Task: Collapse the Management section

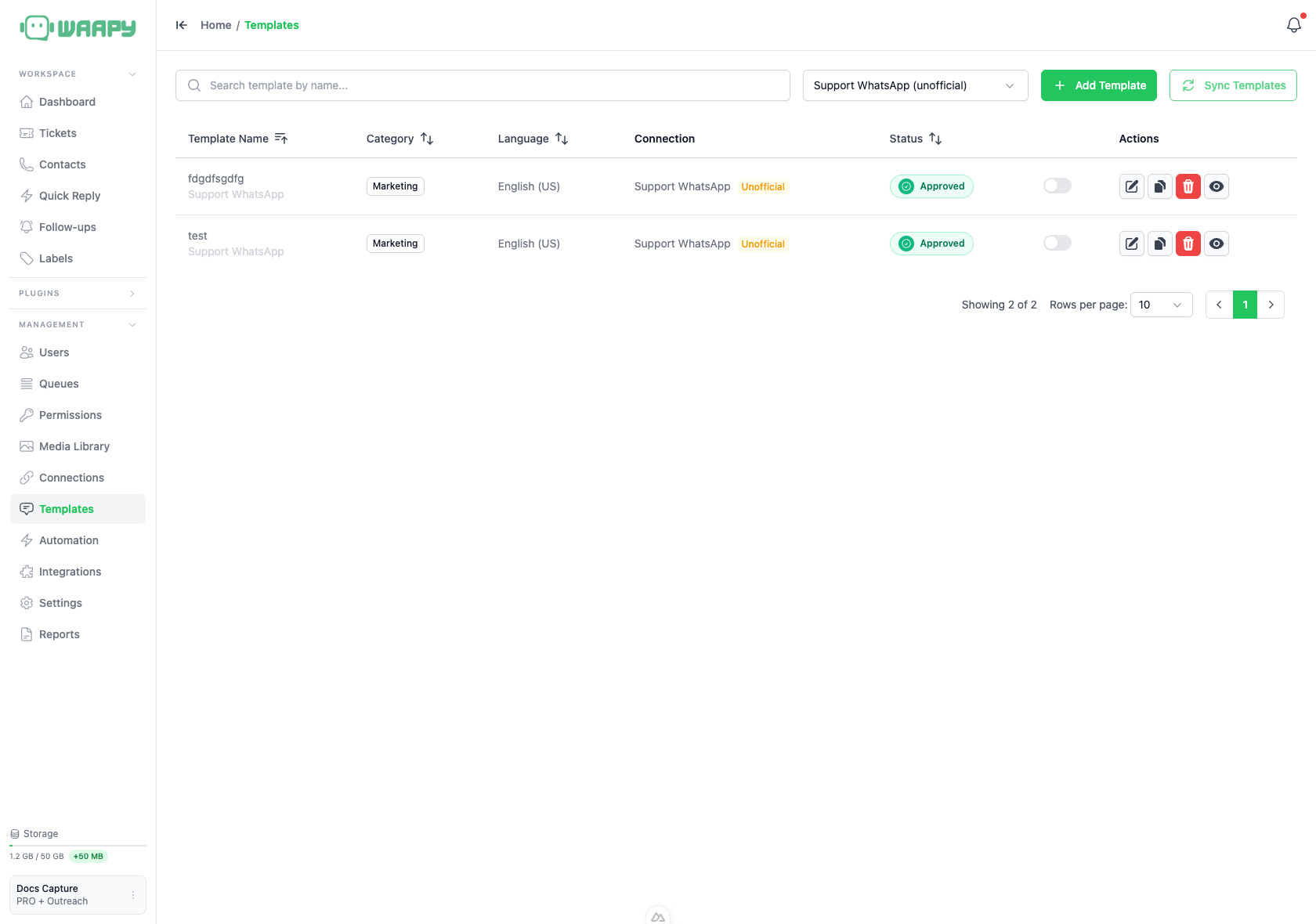Action: click(x=78, y=325)
